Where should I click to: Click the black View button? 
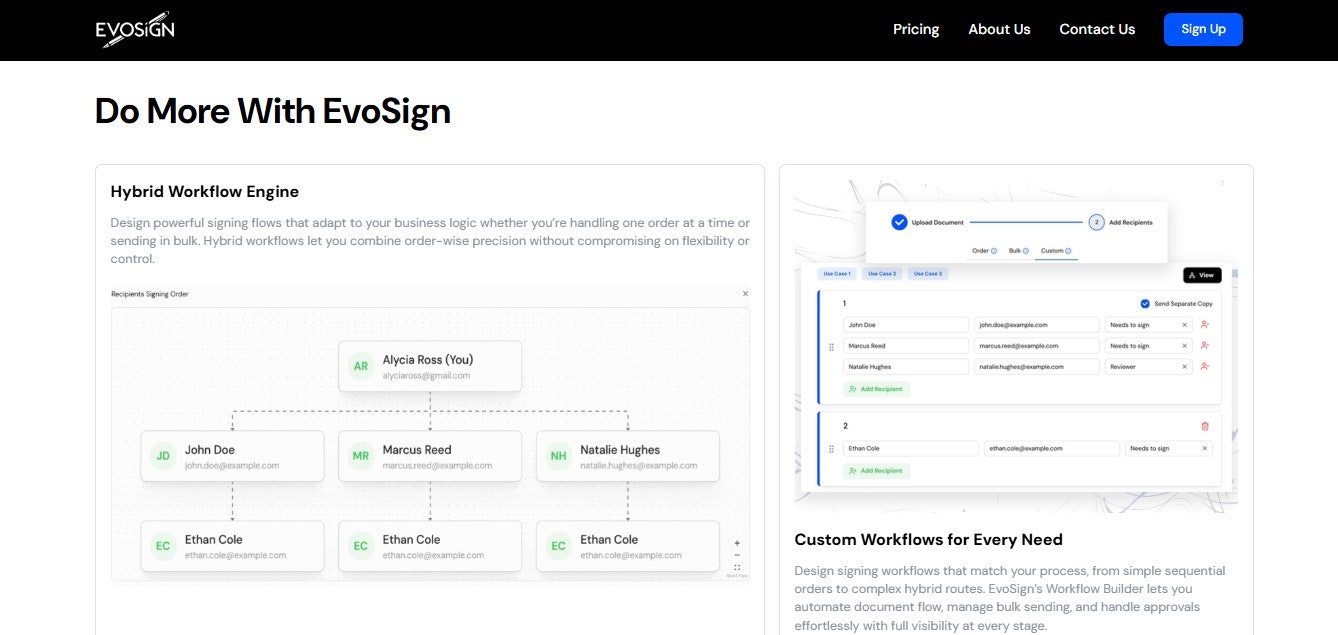[x=1202, y=275]
